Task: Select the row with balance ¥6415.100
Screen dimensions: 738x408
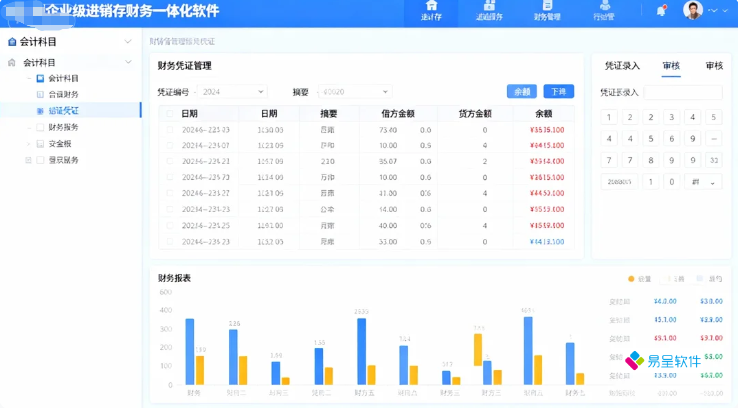Action: [169, 145]
